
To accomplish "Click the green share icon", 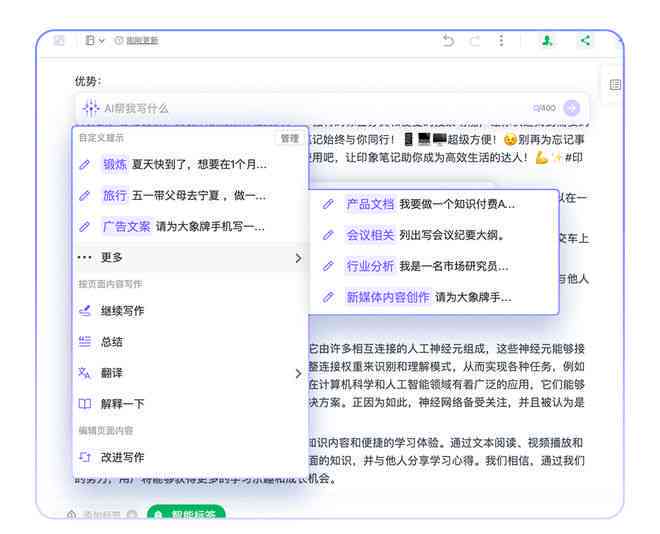I will tap(585, 41).
